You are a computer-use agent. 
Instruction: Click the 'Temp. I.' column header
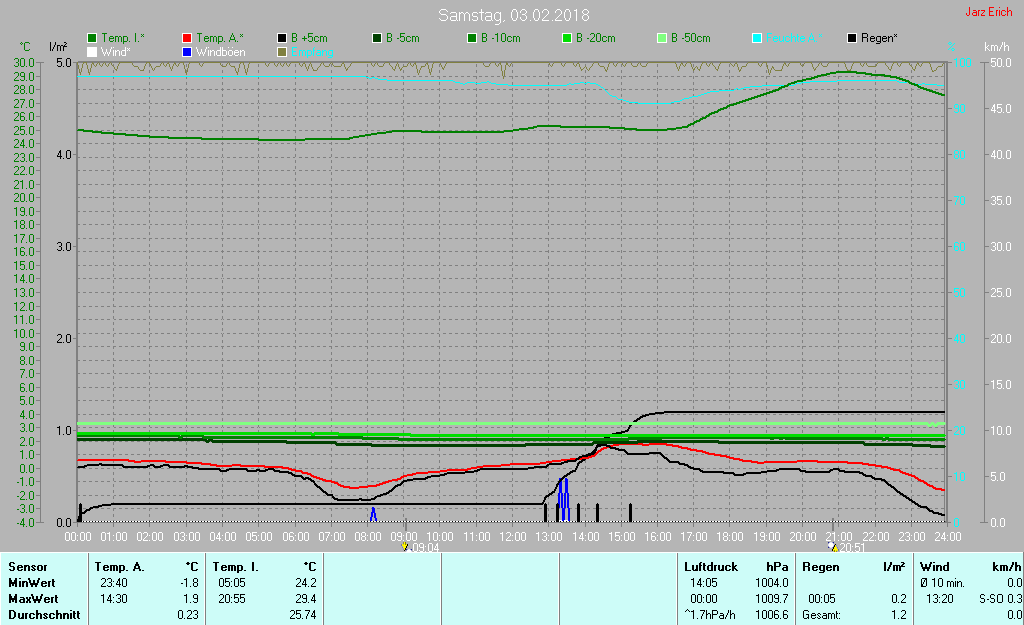pos(236,567)
